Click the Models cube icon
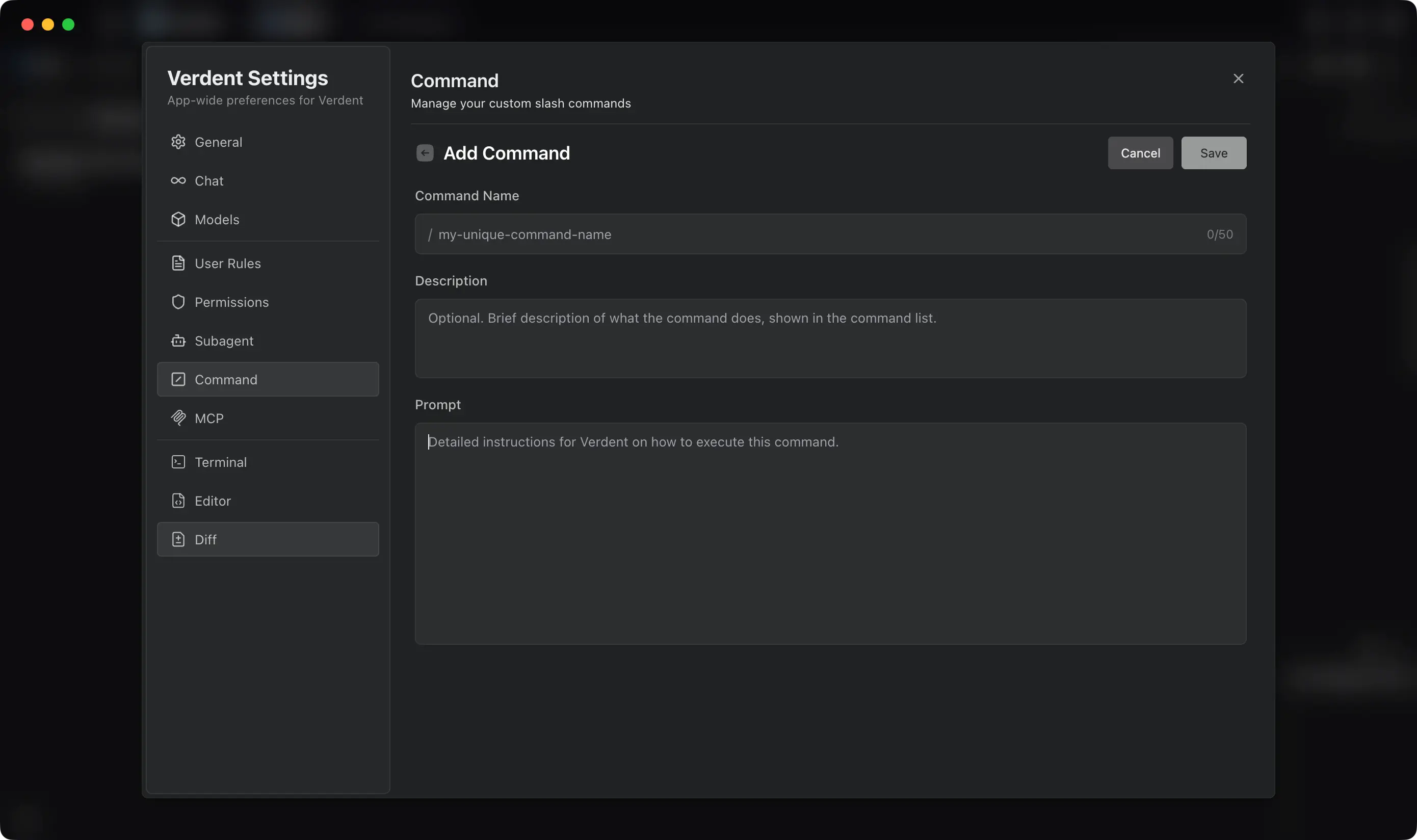This screenshot has height=840, width=1417. 178,220
